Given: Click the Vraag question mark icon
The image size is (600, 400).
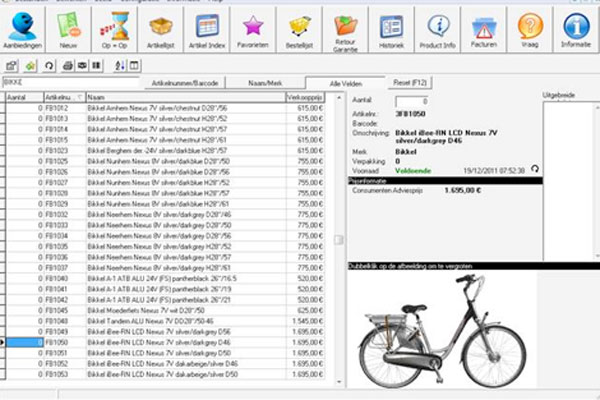Looking at the screenshot, I should pyautogui.click(x=530, y=28).
